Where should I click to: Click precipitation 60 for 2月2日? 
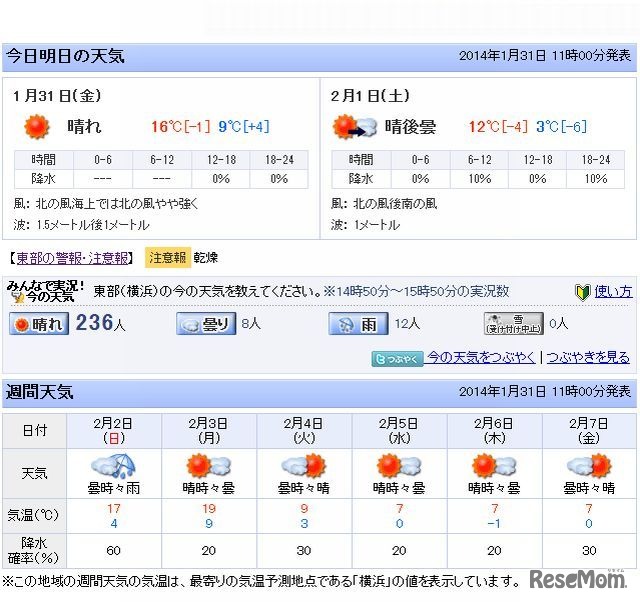[x=113, y=551]
